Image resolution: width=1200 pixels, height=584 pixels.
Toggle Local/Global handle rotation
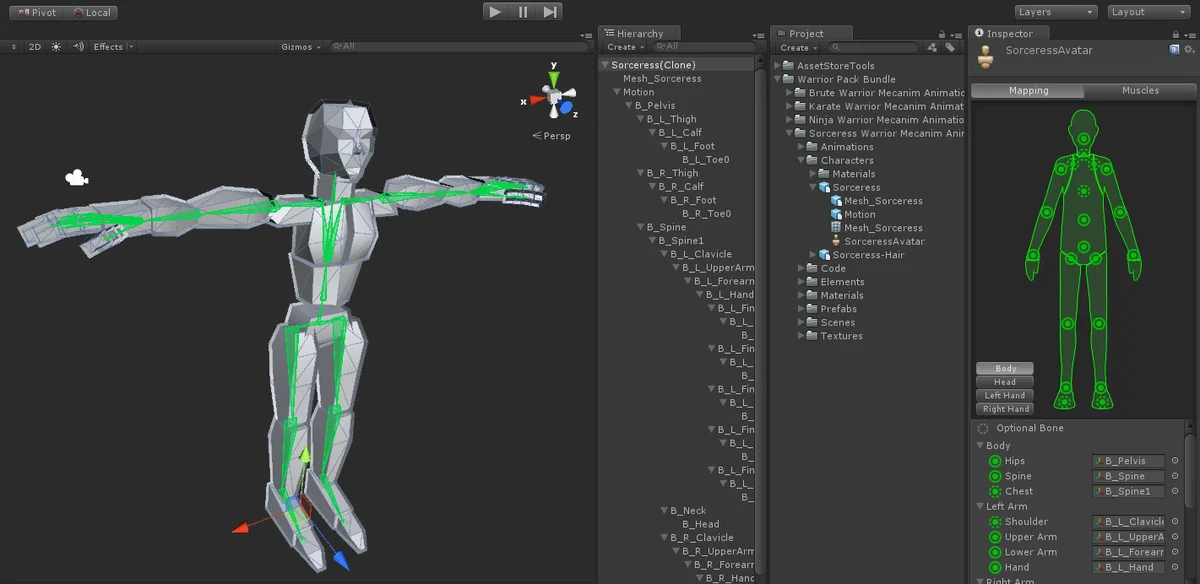(92, 13)
